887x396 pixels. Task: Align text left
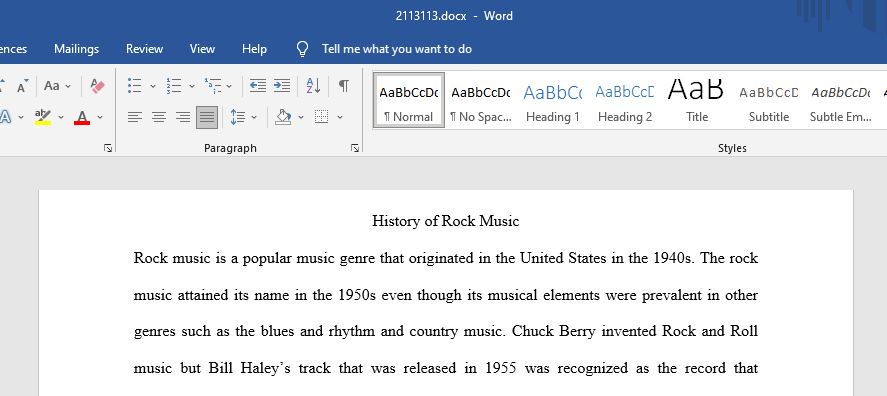135,117
